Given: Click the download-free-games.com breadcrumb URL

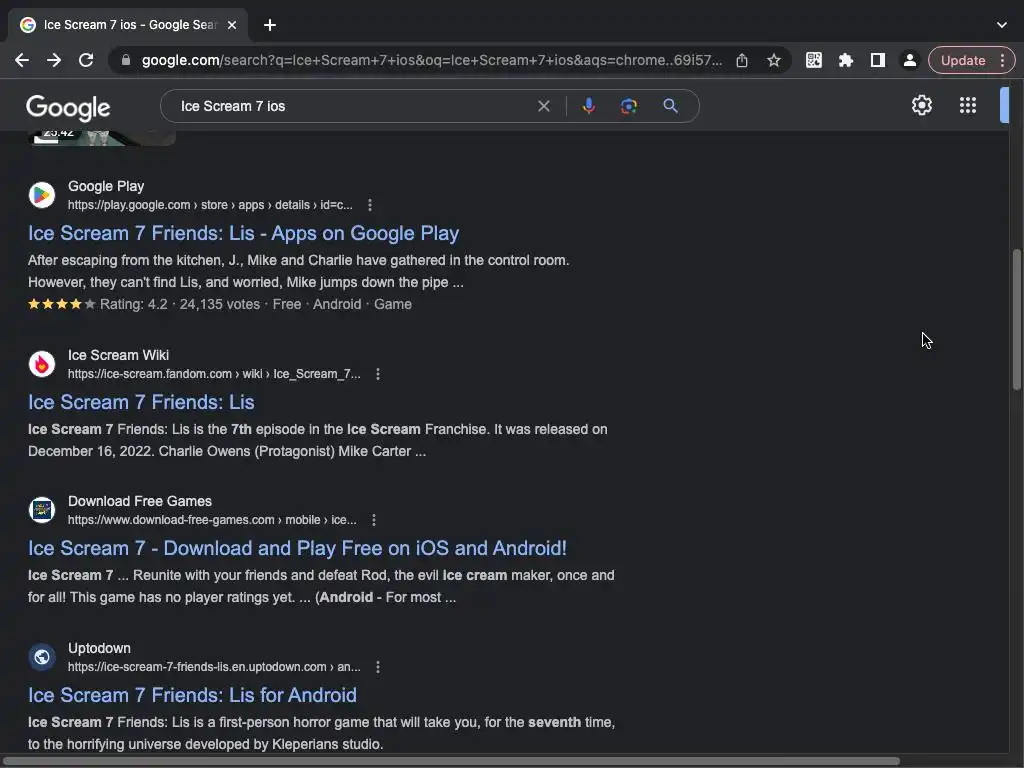Looking at the screenshot, I should tap(212, 520).
